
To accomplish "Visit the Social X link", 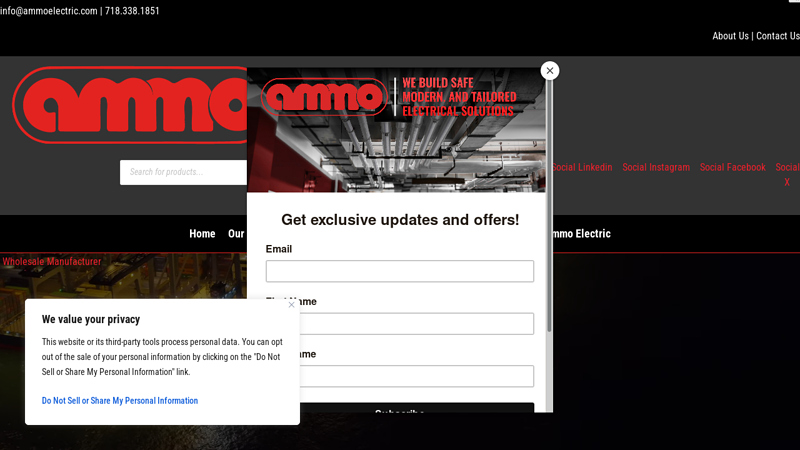I will [787, 174].
